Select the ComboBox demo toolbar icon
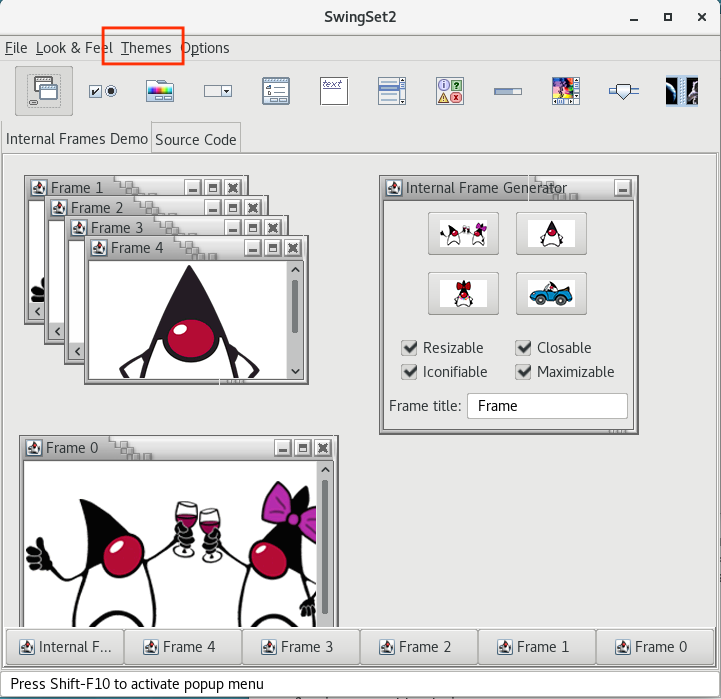The width and height of the screenshot is (721, 699). [x=218, y=91]
